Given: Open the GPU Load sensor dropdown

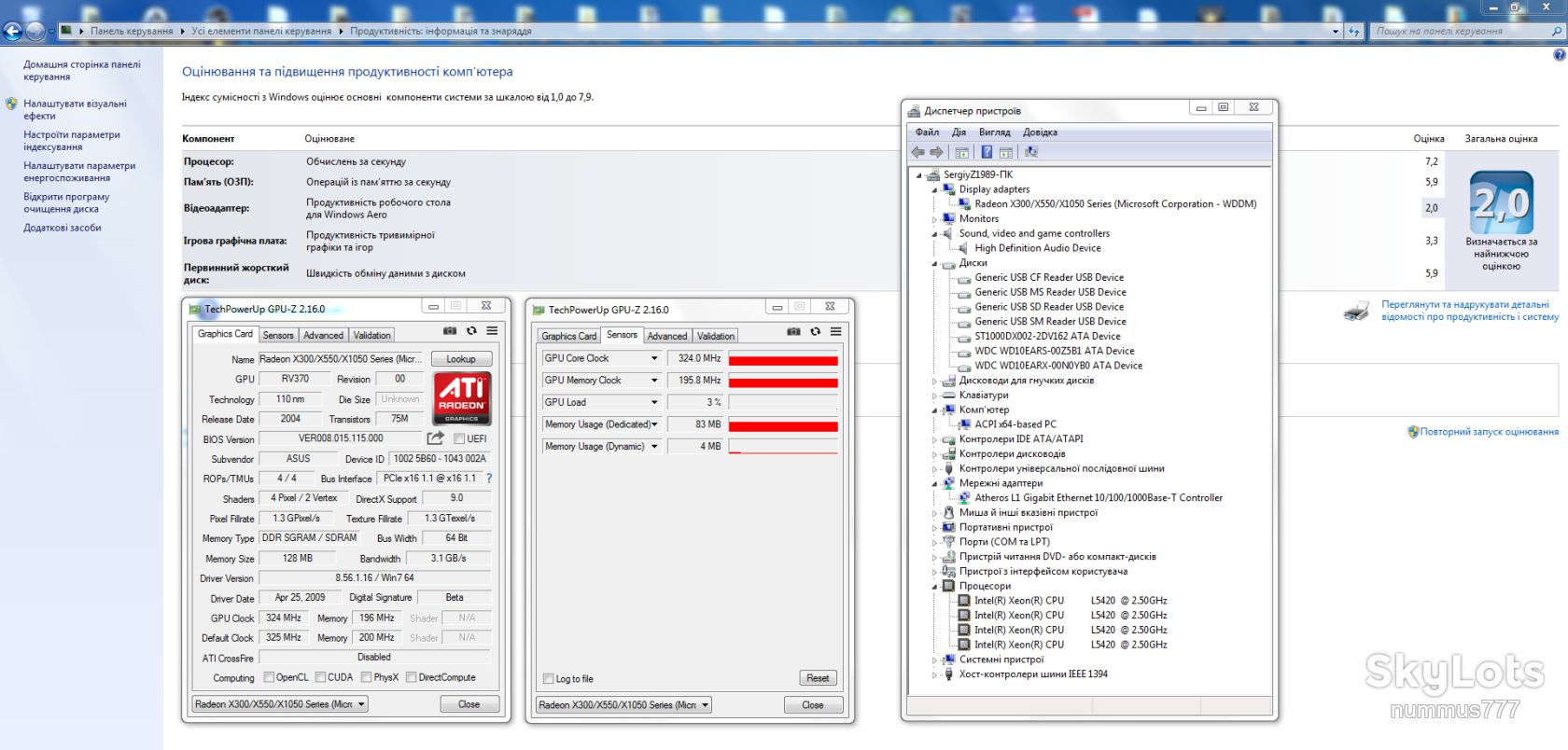Looking at the screenshot, I should tap(653, 402).
